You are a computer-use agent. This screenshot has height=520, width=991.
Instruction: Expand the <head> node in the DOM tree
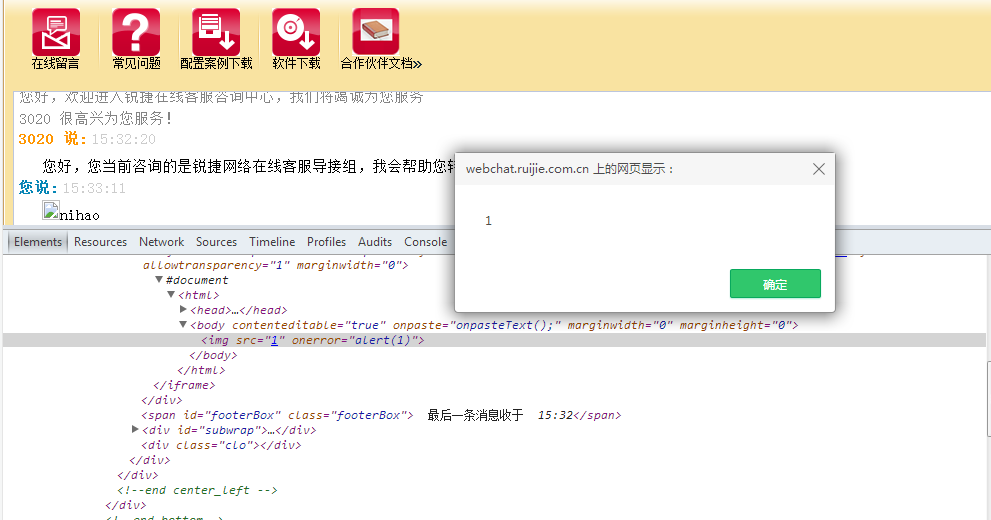[183, 310]
